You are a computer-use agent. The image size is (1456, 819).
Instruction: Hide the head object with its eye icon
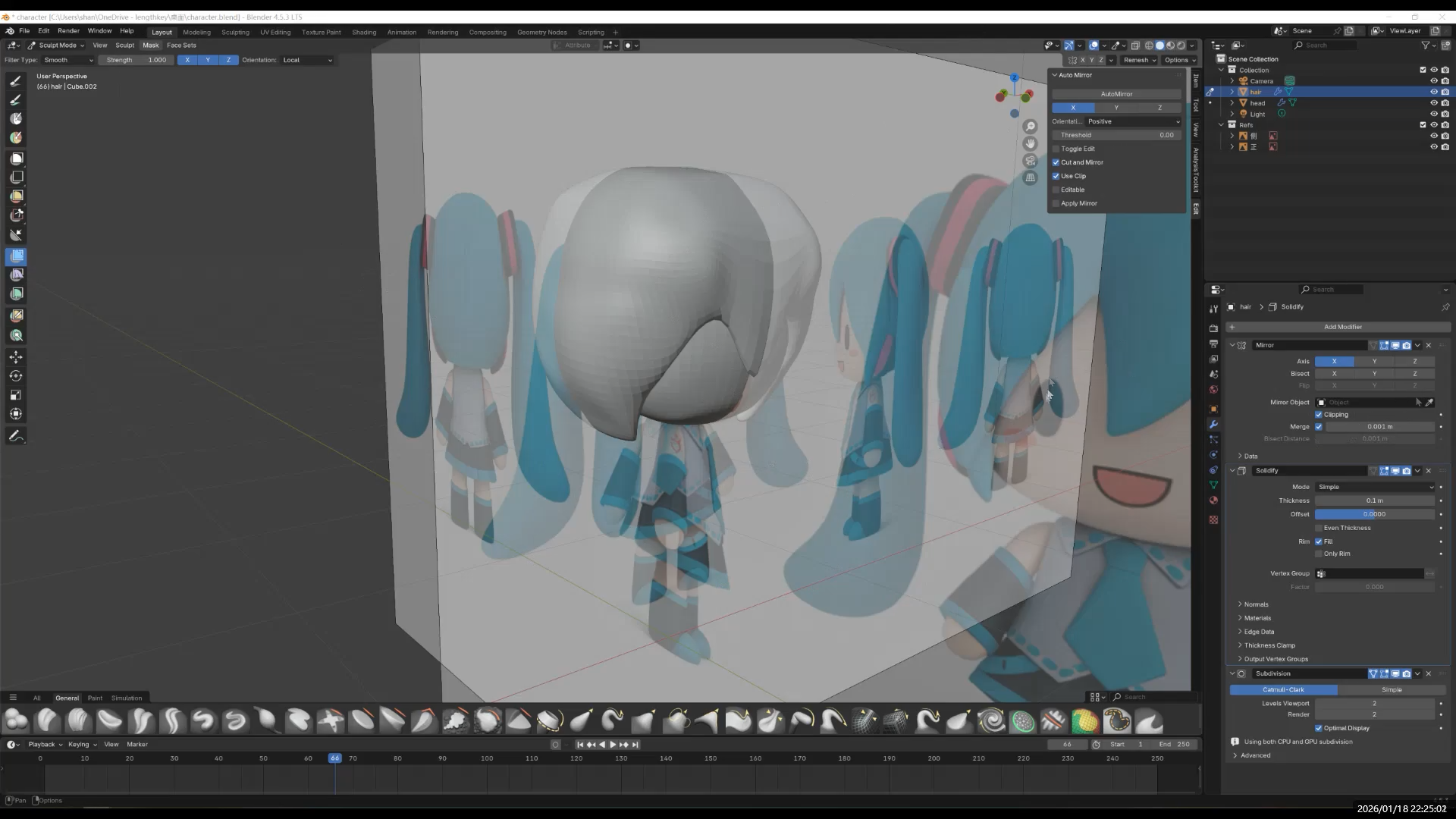[1433, 103]
